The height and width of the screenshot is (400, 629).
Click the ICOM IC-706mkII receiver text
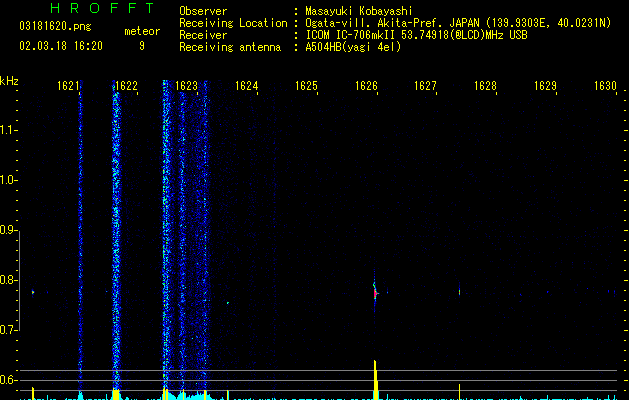pyautogui.click(x=416, y=35)
